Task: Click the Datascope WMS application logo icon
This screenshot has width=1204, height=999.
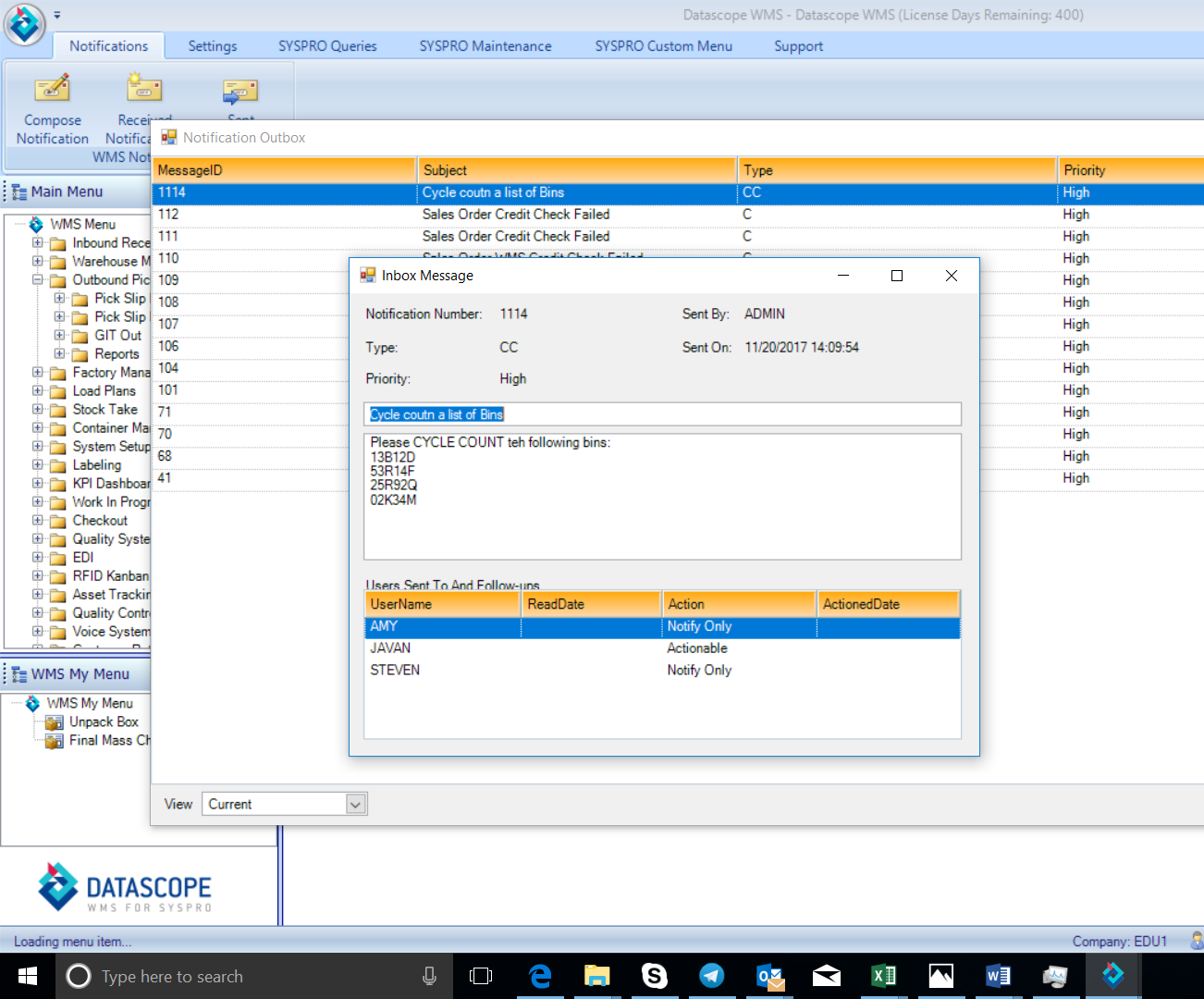Action: [24, 24]
